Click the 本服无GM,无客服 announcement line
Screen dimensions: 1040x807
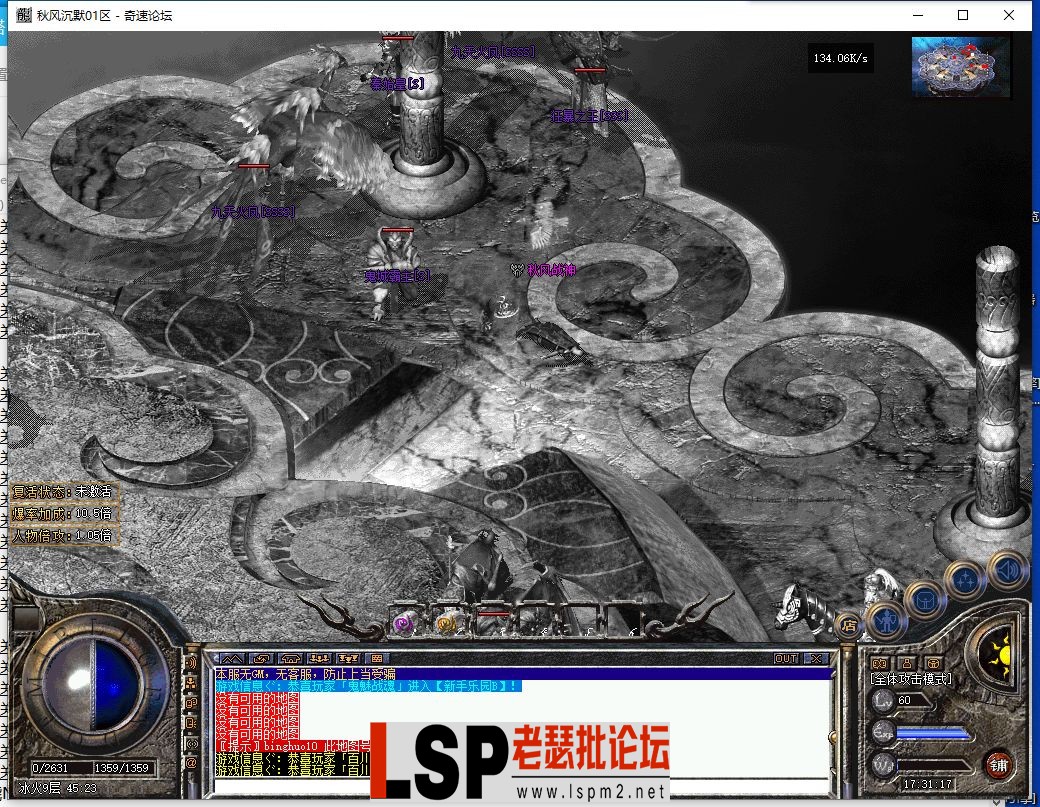click(x=305, y=674)
